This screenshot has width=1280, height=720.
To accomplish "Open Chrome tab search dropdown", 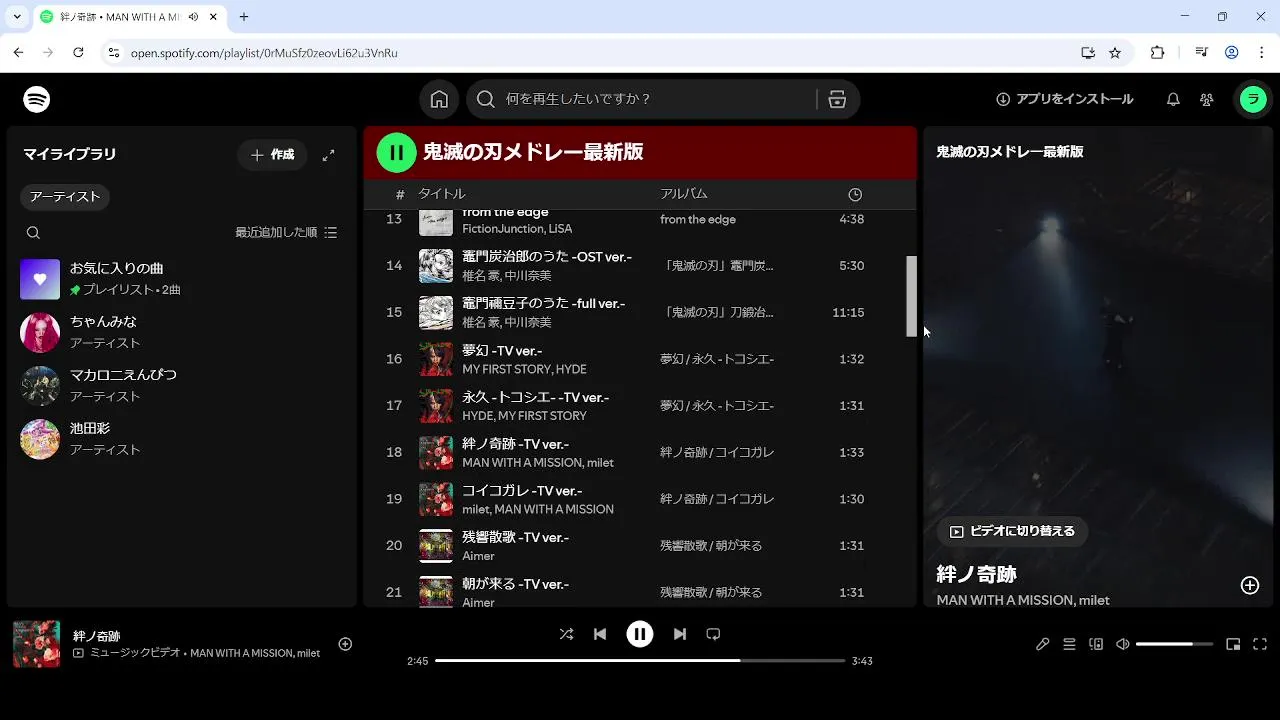I will pos(17,17).
